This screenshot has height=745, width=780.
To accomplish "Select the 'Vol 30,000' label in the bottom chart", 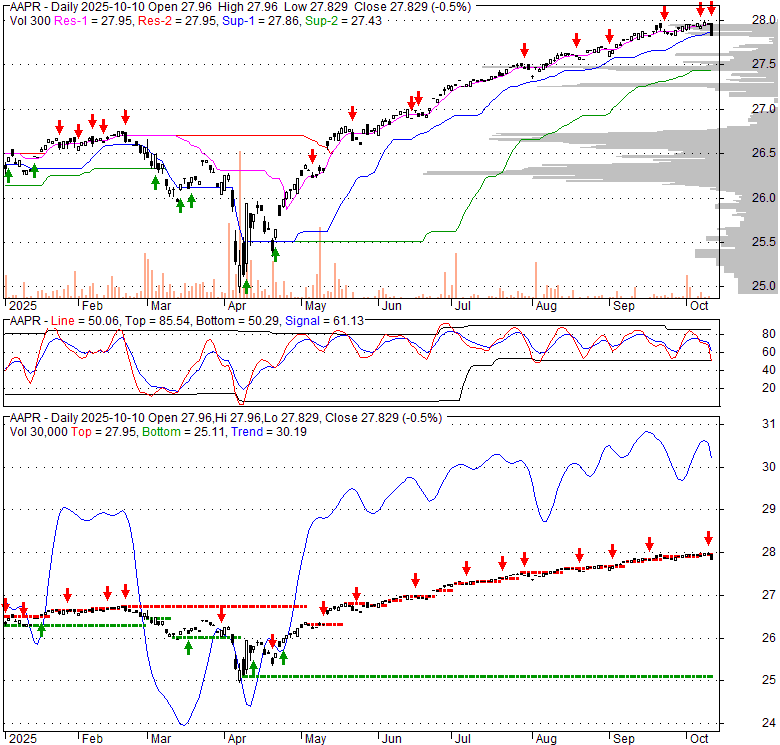I will tap(38, 432).
